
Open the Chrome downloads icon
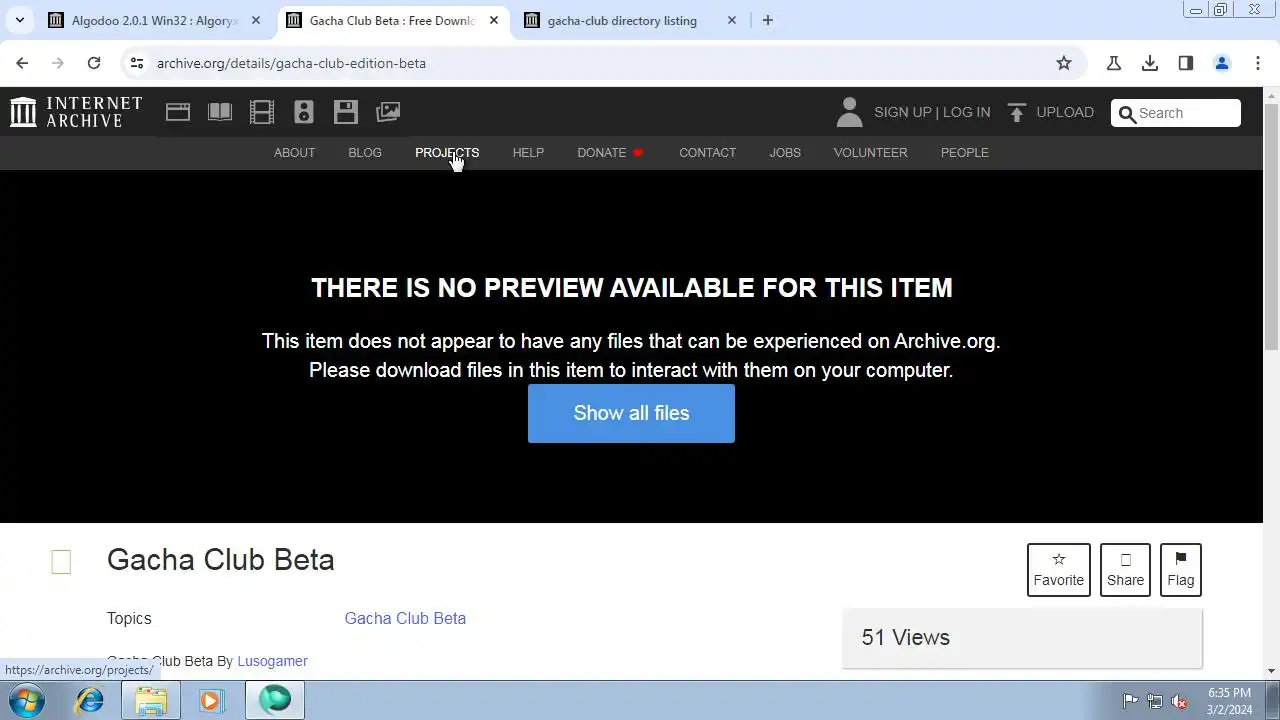(1150, 63)
